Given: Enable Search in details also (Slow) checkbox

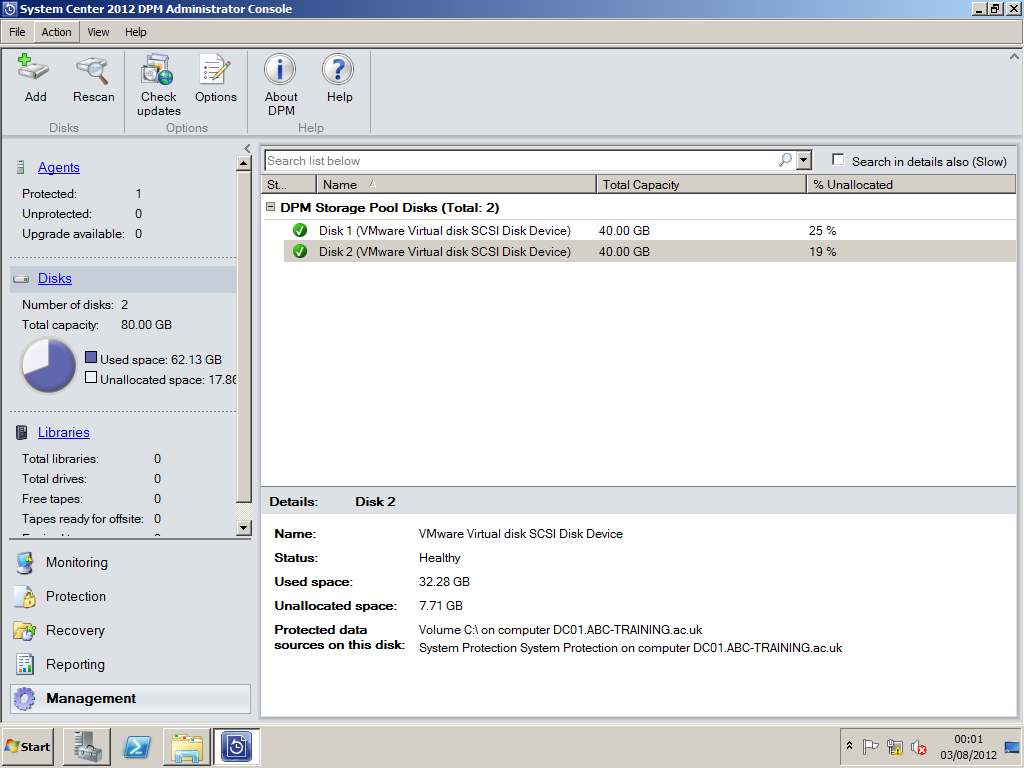Looking at the screenshot, I should point(839,160).
